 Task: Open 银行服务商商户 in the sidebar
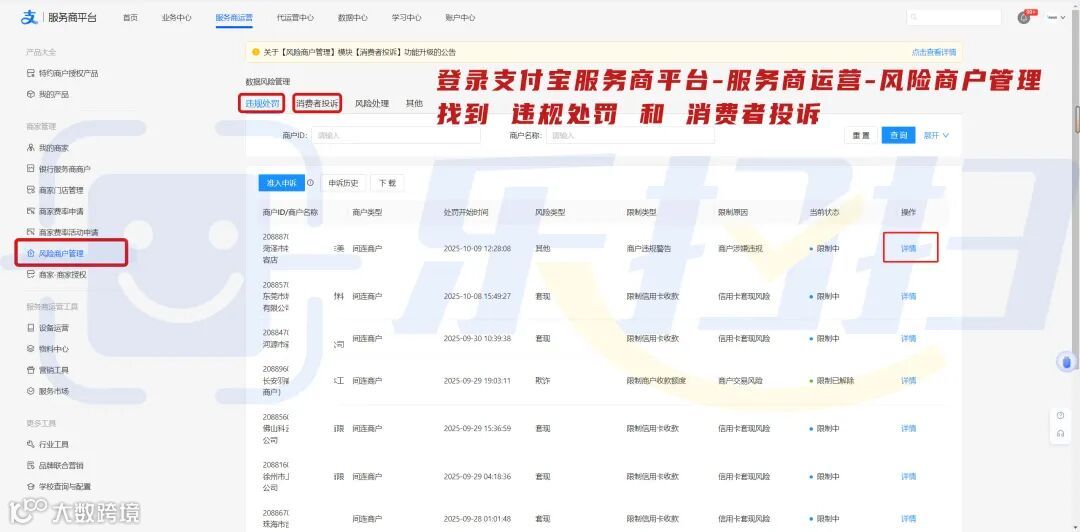[x=65, y=169]
